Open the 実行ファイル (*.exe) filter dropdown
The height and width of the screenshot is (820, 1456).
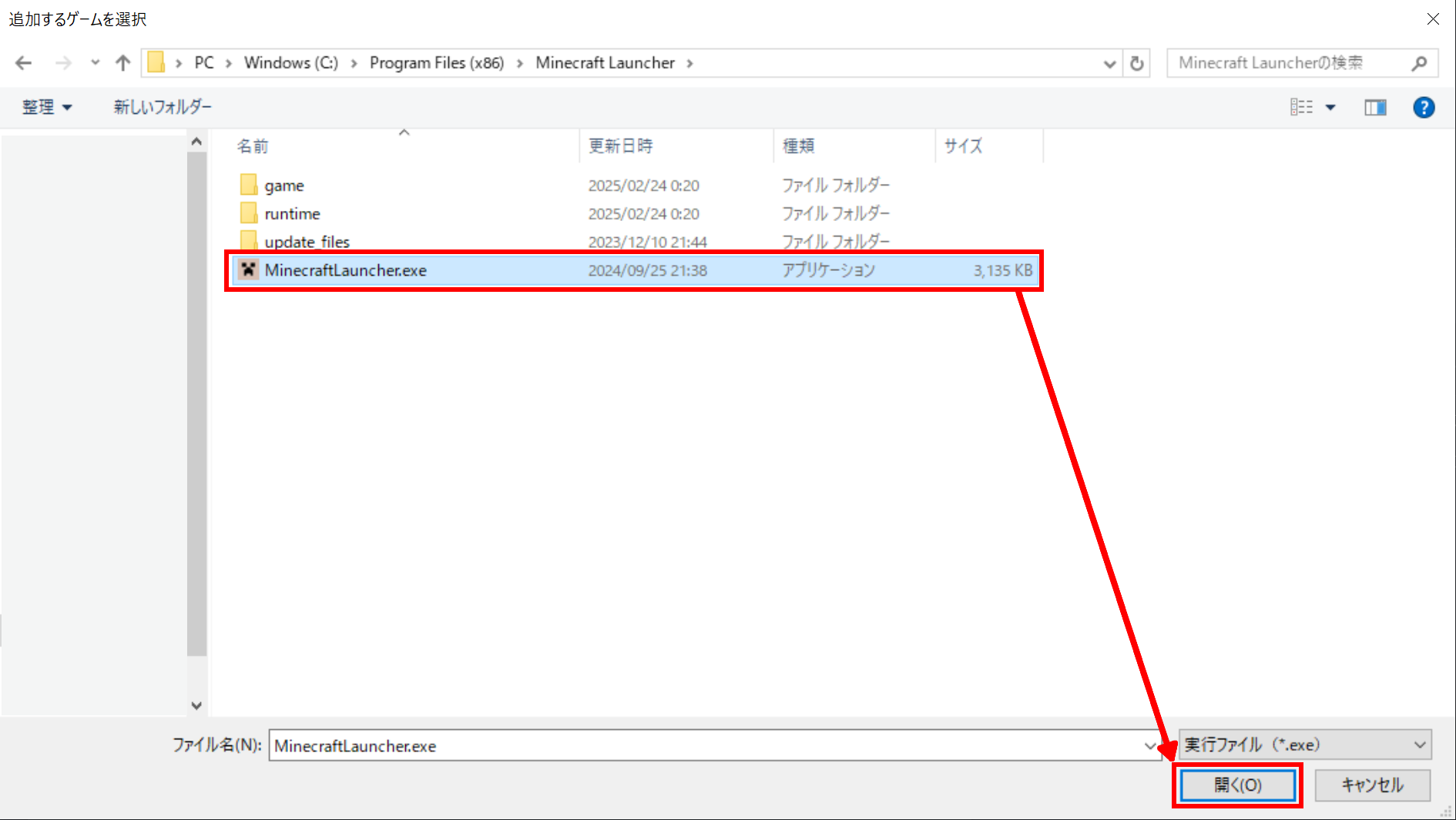(1305, 745)
